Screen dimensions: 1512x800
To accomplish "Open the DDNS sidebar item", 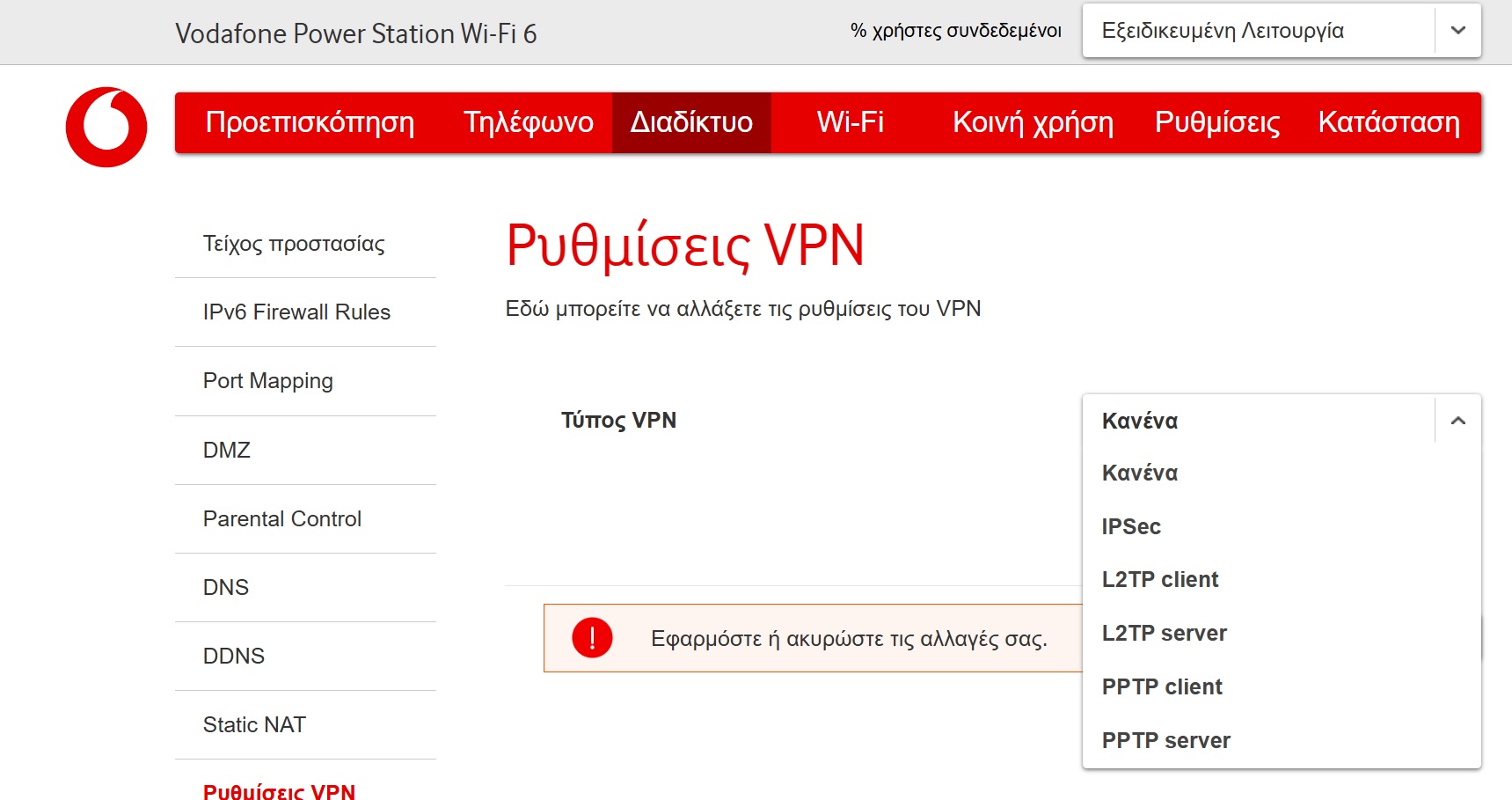I will coord(234,657).
